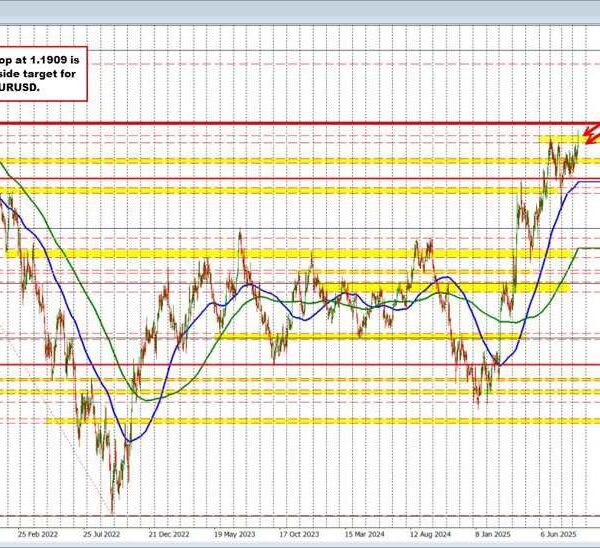The width and height of the screenshot is (600, 548).
Task: Select the thick red horizontal line at top
Action: [x=300, y=123]
